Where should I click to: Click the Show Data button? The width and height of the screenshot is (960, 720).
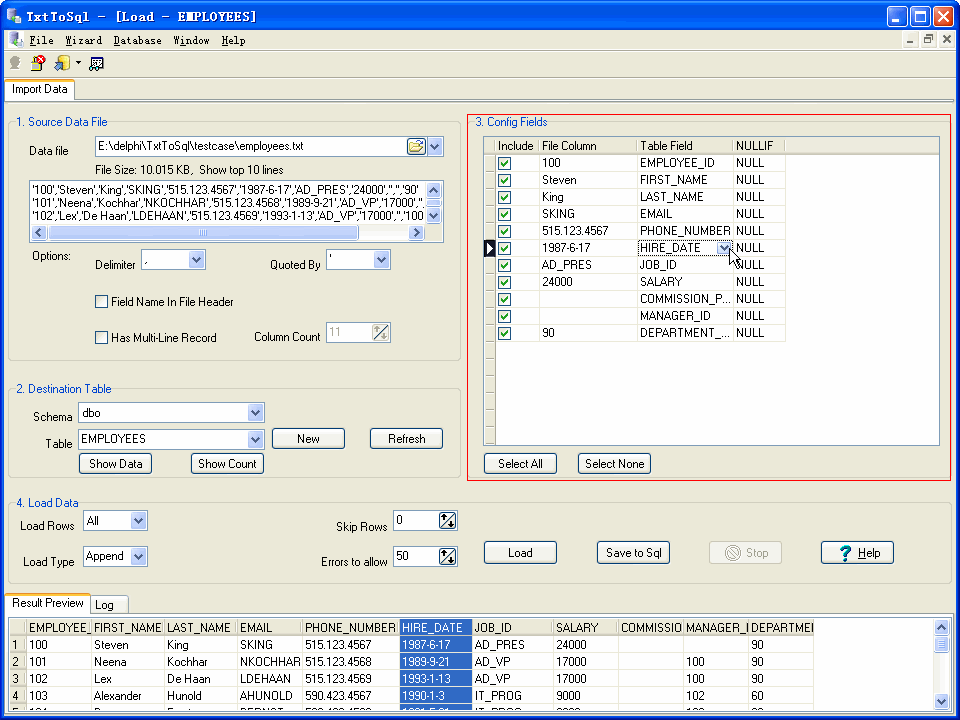point(116,463)
